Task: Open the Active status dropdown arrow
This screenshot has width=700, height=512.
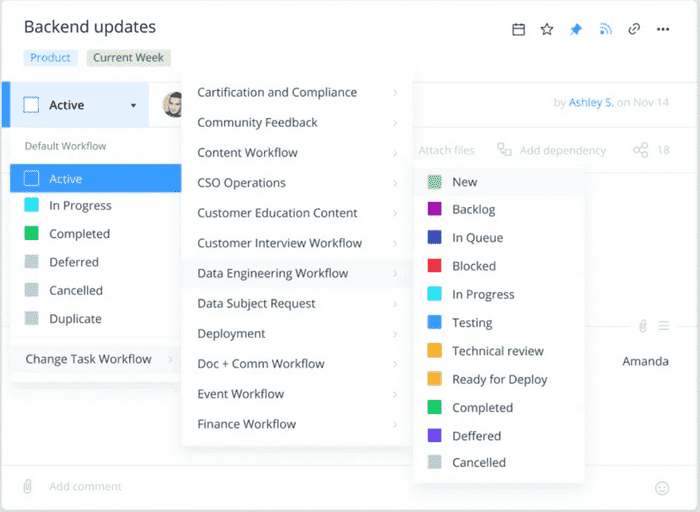Action: pos(133,105)
